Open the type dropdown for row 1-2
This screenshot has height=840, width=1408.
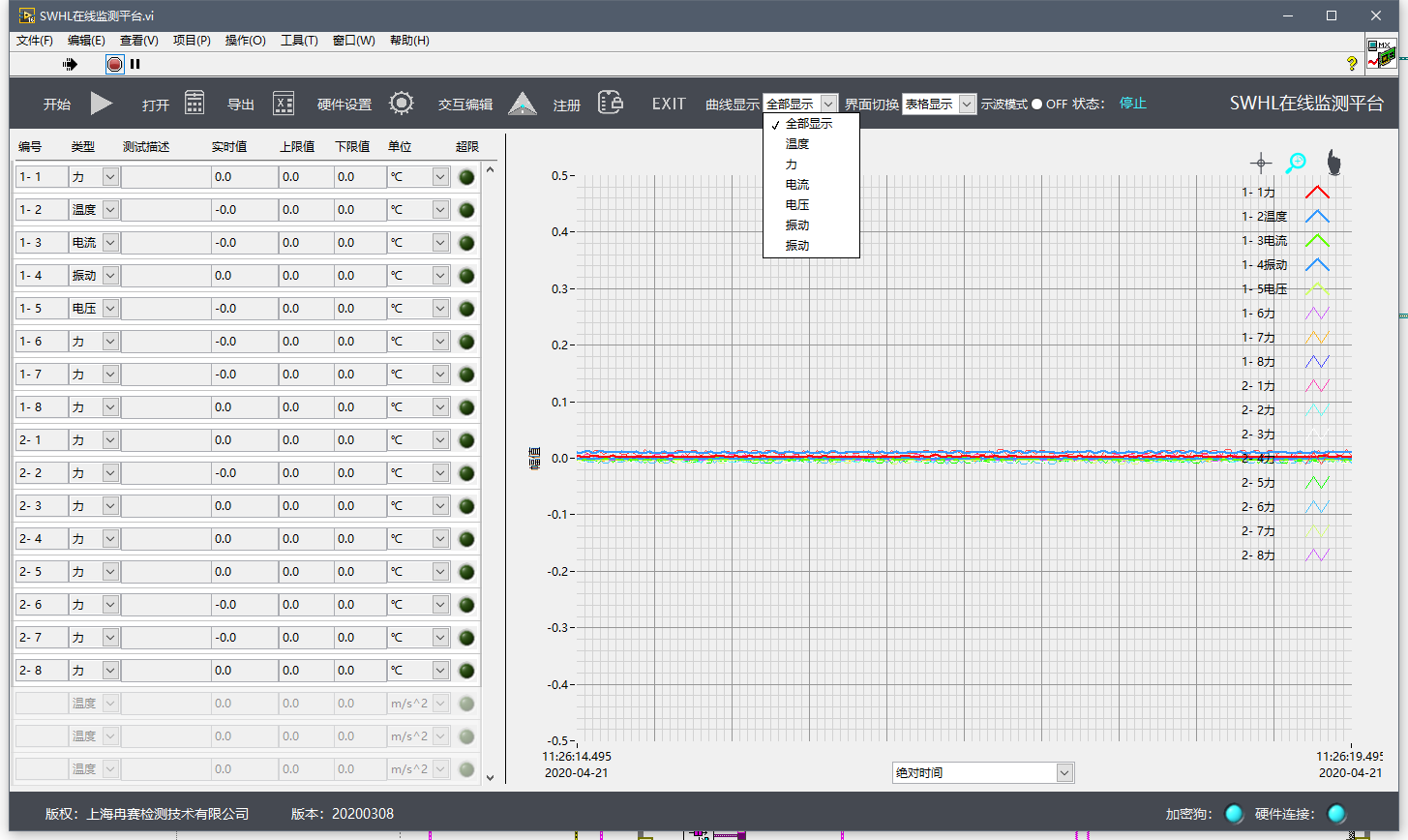(110, 210)
